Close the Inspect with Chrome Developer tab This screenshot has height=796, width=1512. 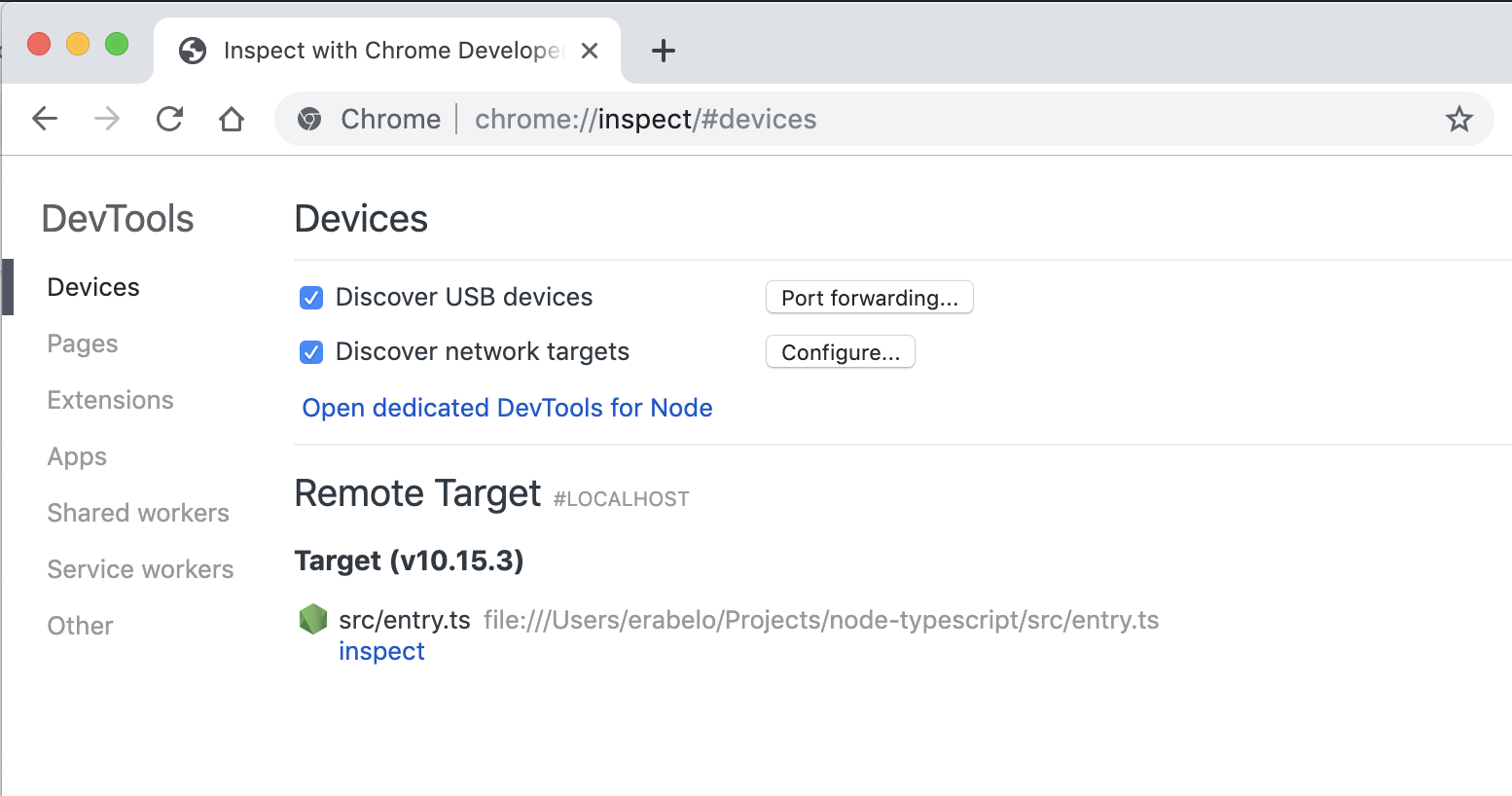pyautogui.click(x=590, y=51)
